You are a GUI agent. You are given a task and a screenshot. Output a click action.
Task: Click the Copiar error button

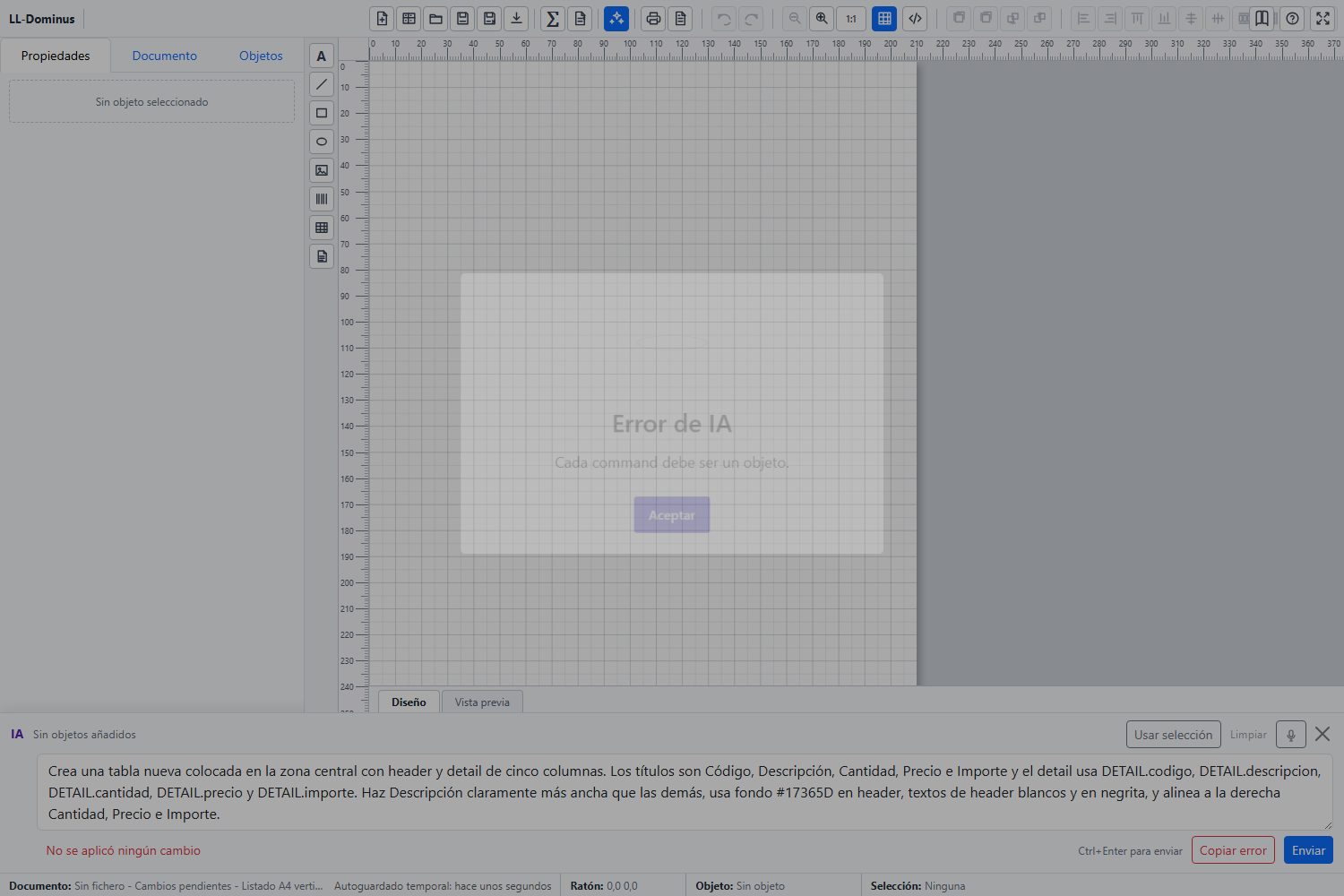point(1233,850)
